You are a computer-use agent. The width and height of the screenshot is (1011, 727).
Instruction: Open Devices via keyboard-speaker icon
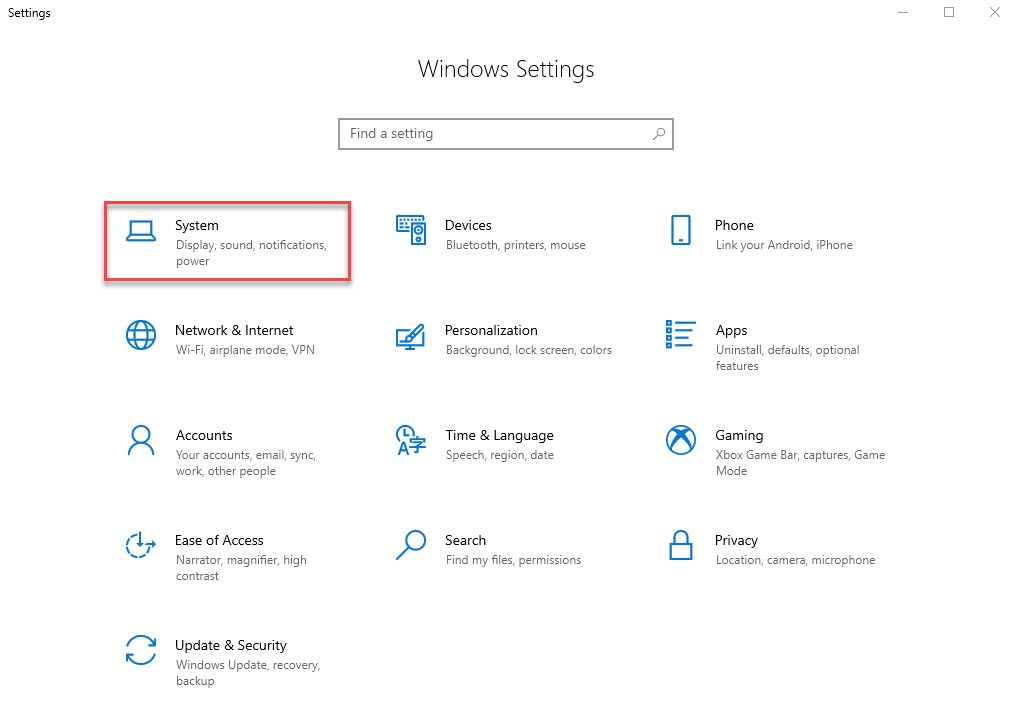[411, 231]
